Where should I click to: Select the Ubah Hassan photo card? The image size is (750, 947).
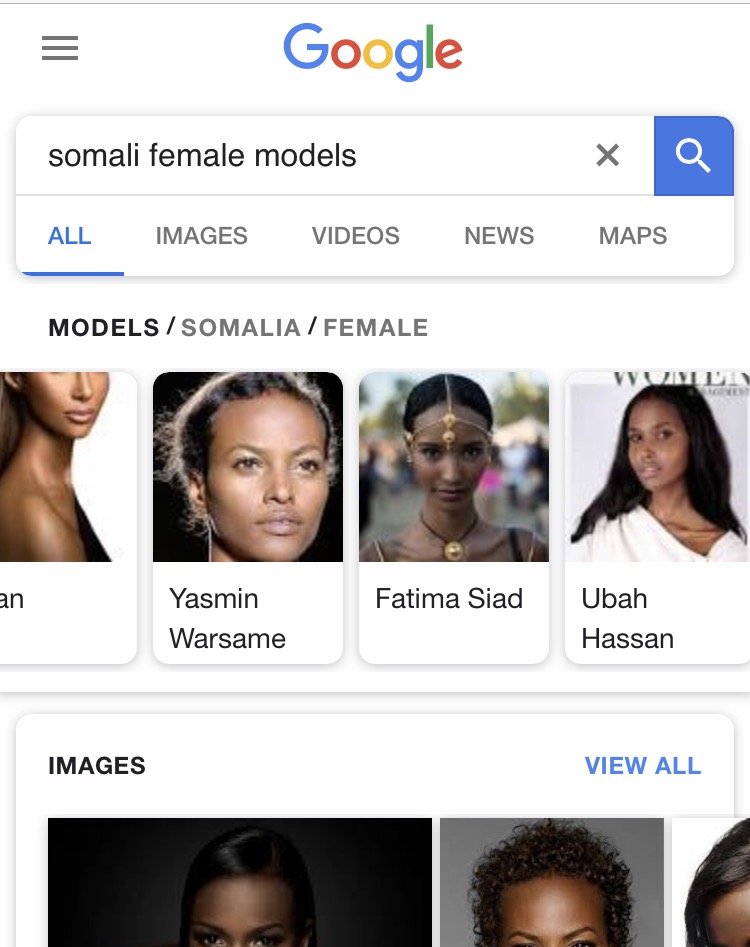(657, 515)
